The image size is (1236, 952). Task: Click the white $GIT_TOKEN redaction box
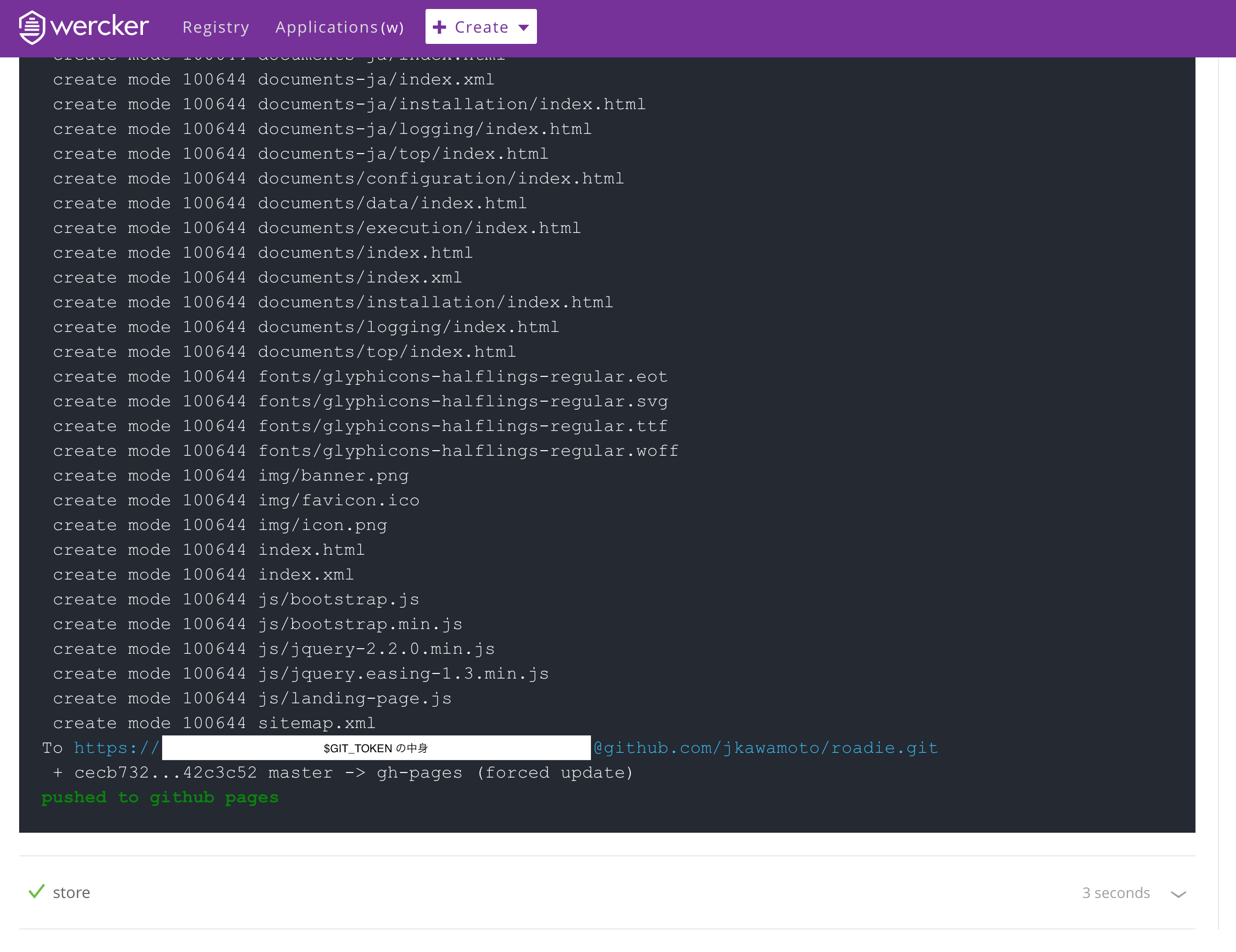point(376,748)
